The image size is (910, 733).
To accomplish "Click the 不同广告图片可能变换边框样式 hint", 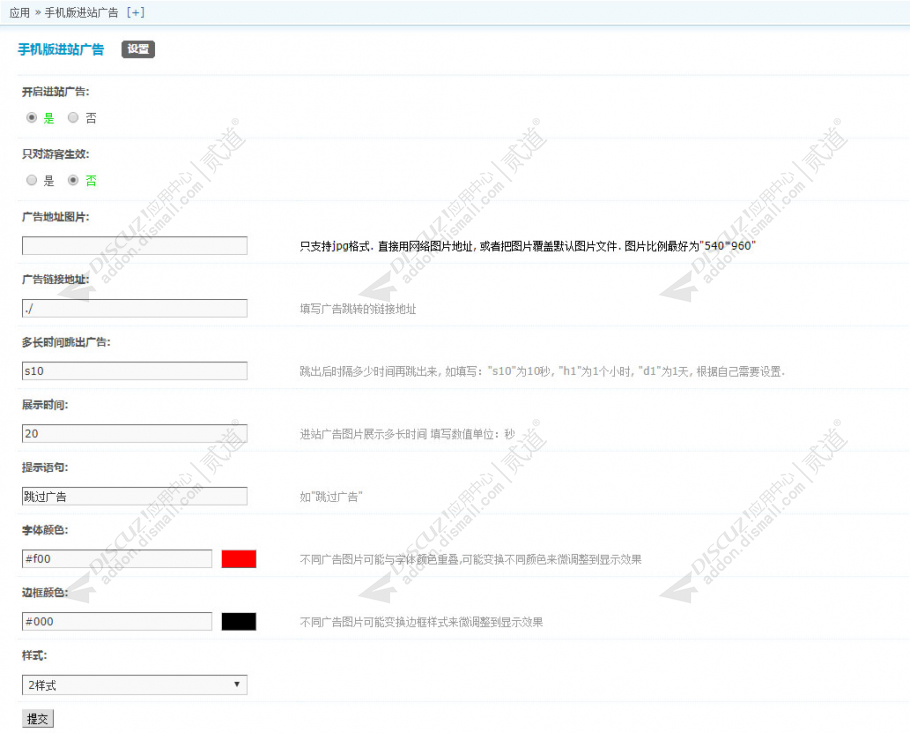I will coord(421,622).
